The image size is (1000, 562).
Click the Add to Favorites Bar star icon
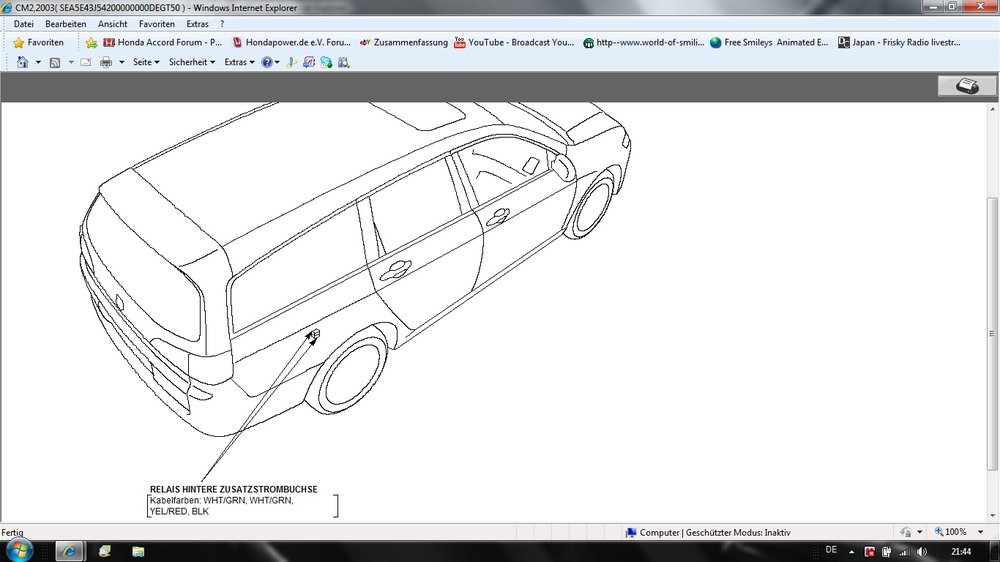pyautogui.click(x=91, y=43)
